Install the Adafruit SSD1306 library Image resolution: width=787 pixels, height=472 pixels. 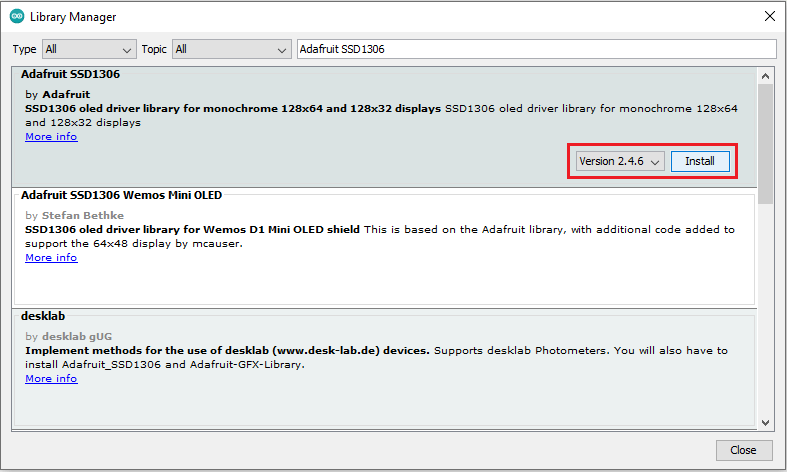pyautogui.click(x=700, y=161)
